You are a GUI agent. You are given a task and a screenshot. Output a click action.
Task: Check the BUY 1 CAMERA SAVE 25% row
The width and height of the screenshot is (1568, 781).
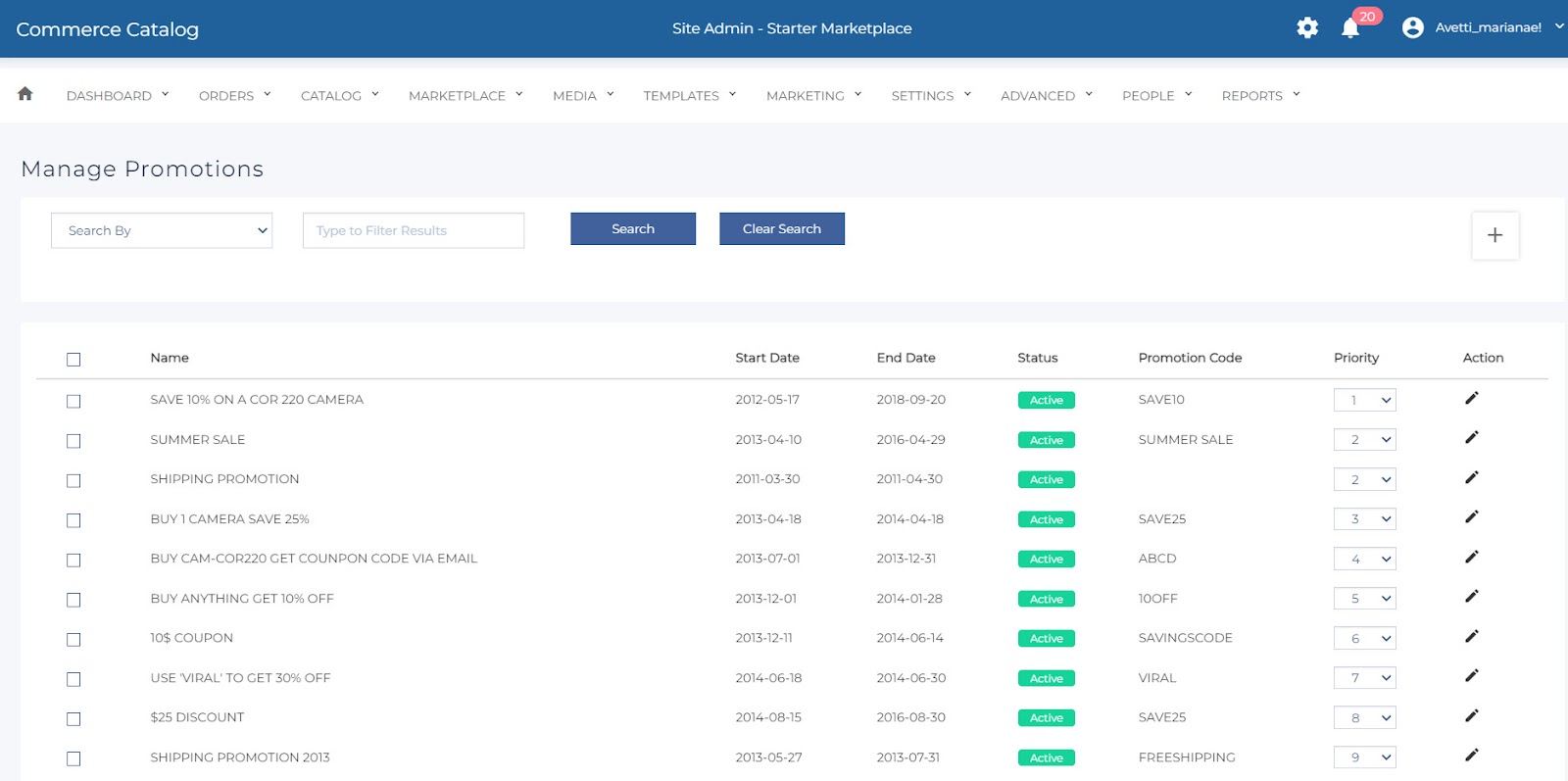pos(73,520)
